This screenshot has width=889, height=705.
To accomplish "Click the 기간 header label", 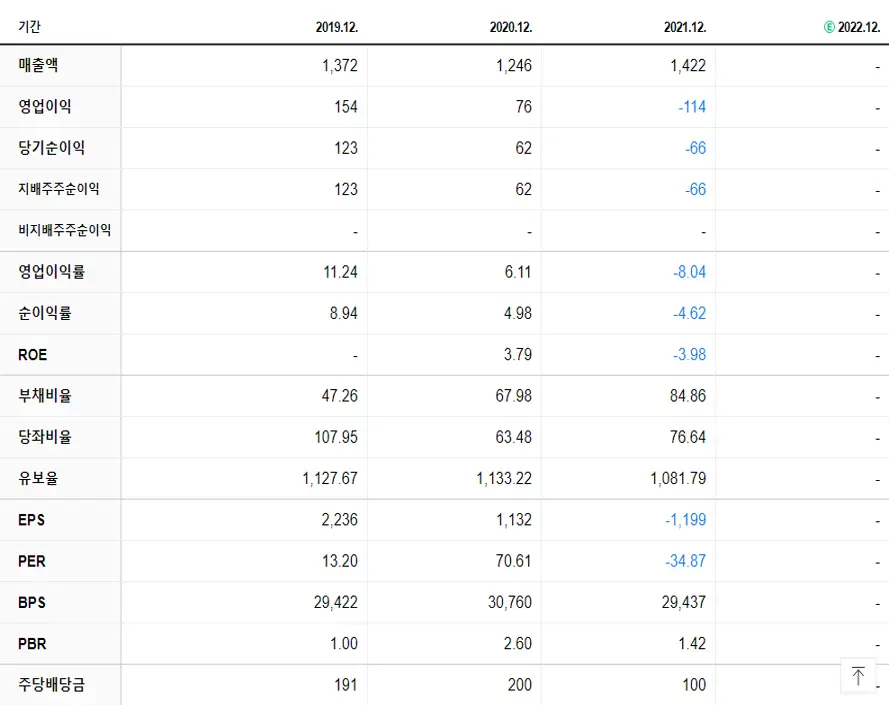I will (x=29, y=27).
